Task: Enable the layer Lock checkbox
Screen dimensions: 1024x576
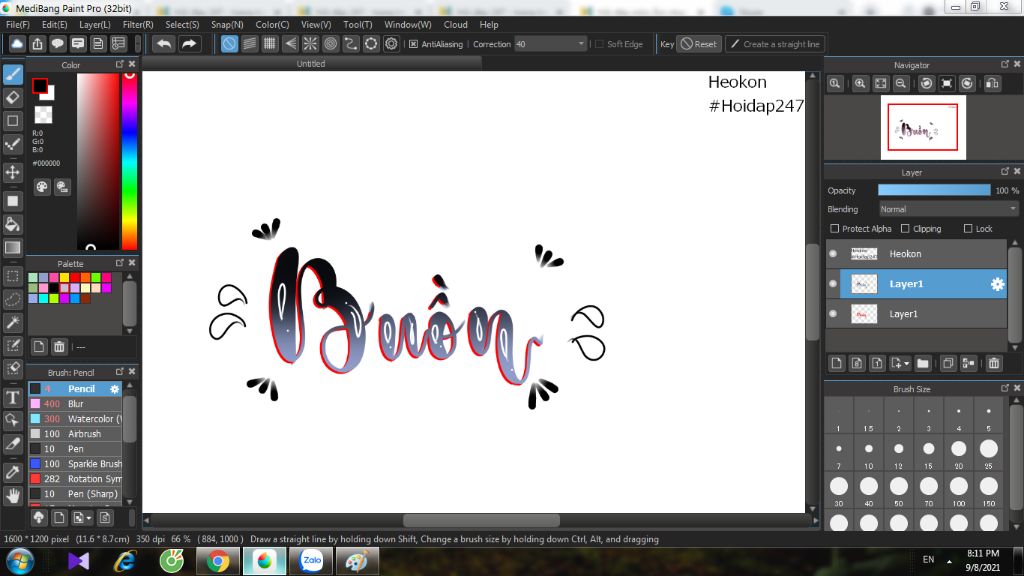Action: (968, 229)
